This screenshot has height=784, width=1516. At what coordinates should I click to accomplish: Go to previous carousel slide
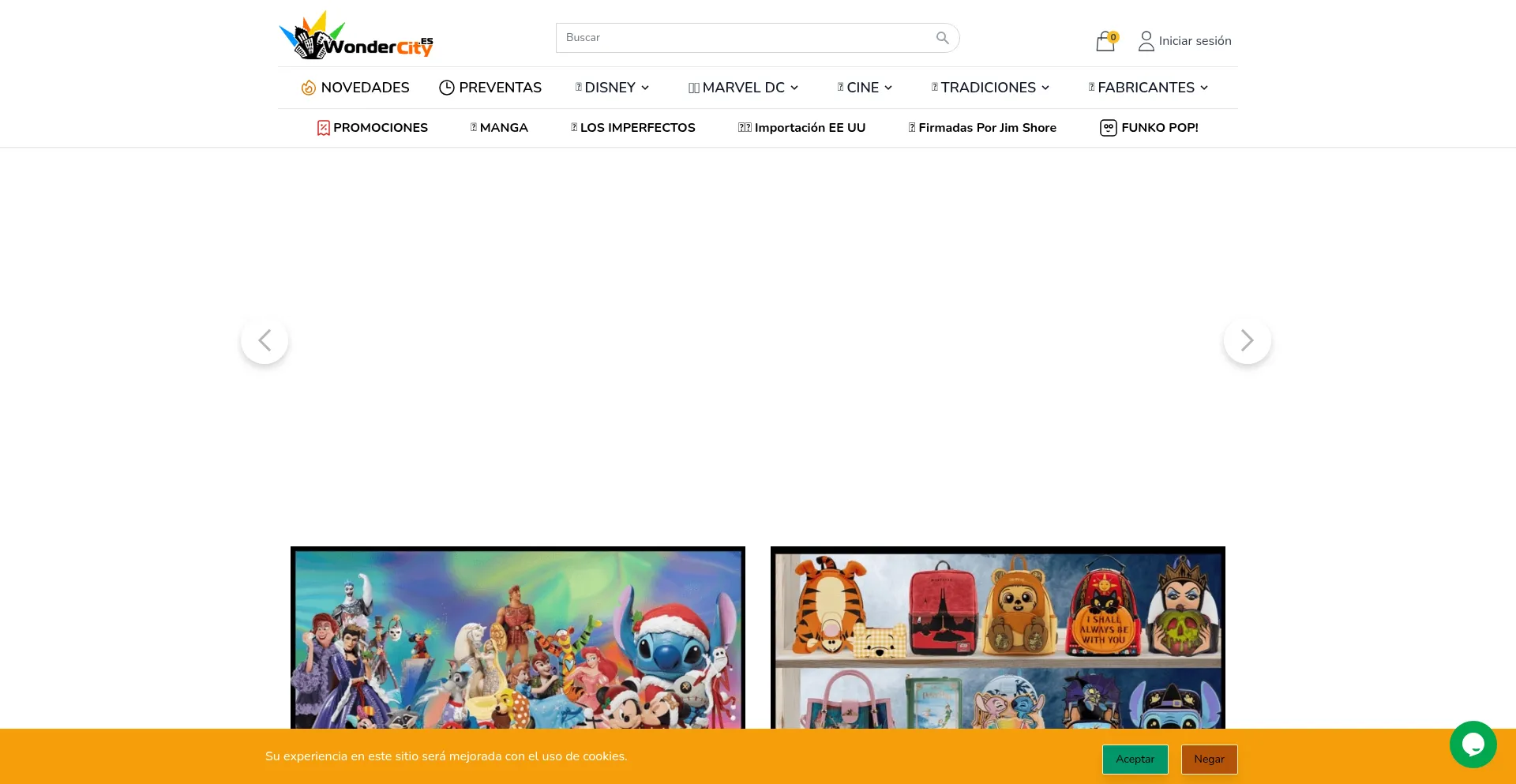pyautogui.click(x=265, y=340)
